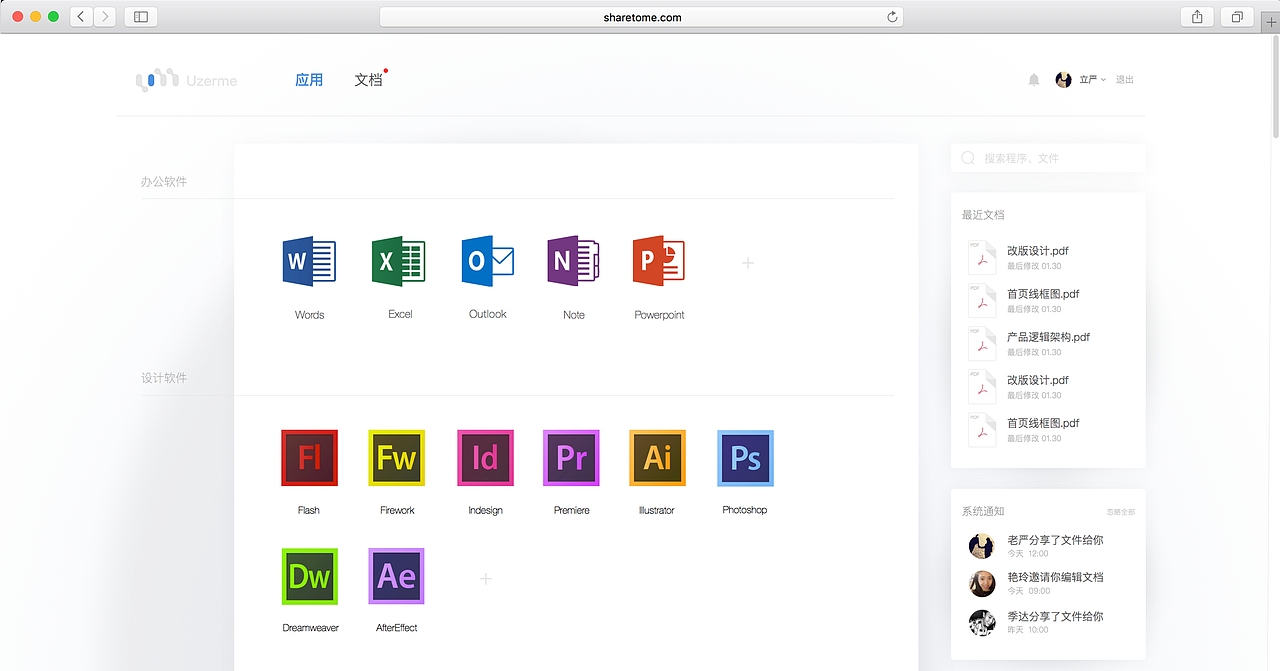Open the Words application
The width and height of the screenshot is (1280, 671).
tap(309, 262)
